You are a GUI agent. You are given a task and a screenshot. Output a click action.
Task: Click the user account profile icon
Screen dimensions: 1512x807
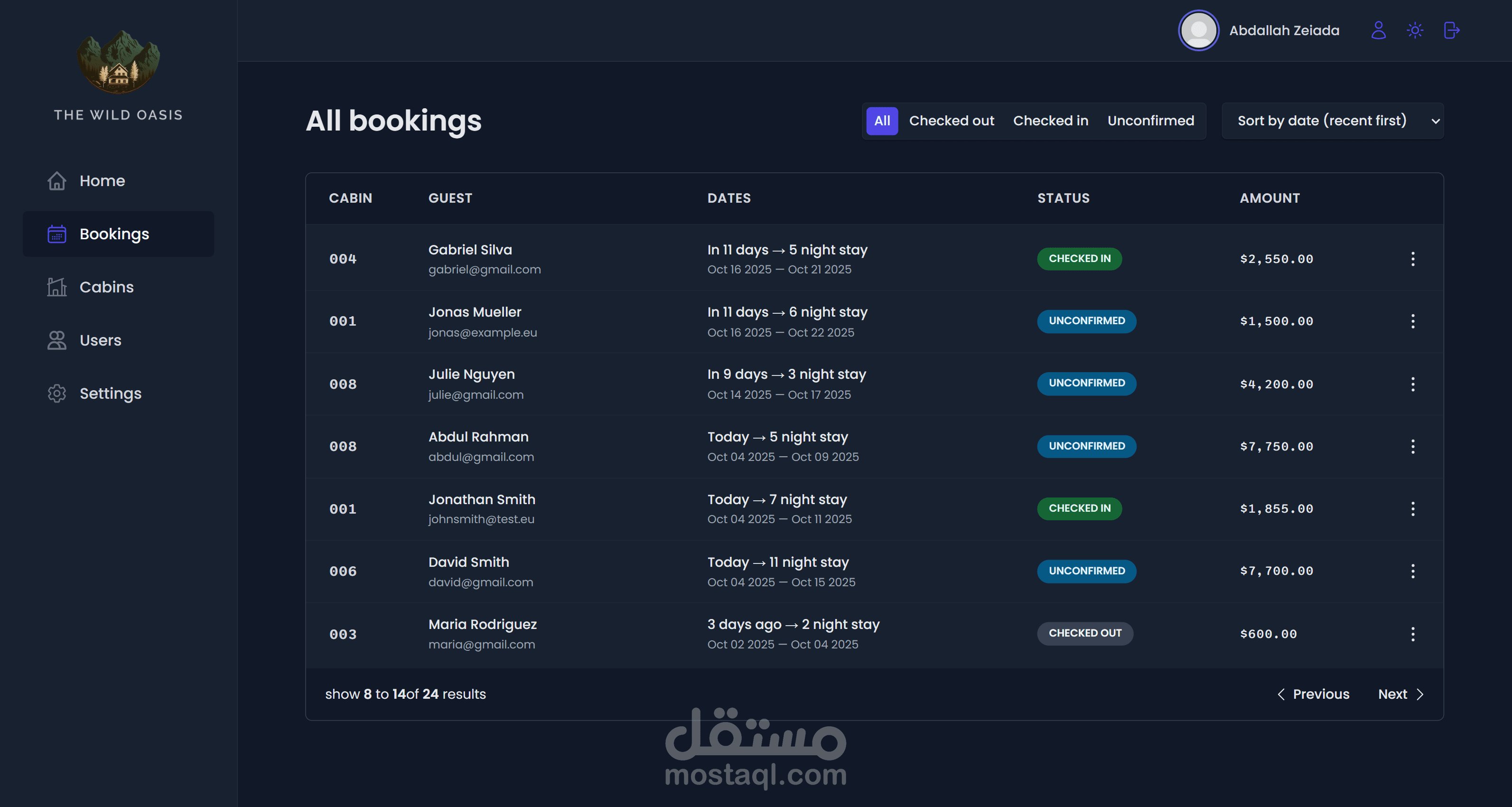coord(1378,30)
